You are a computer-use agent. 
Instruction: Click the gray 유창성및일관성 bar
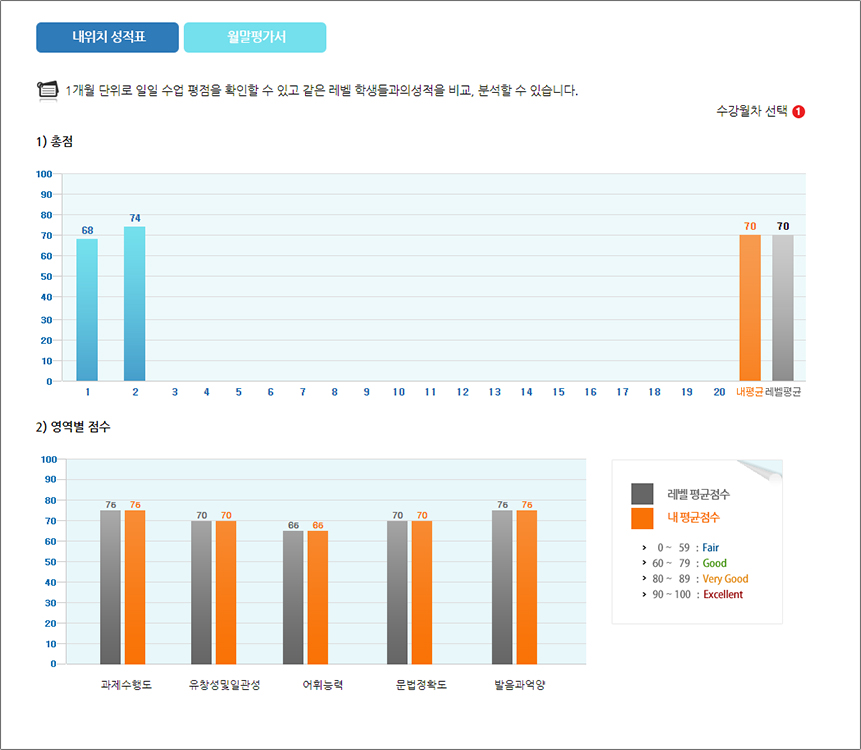tap(201, 592)
